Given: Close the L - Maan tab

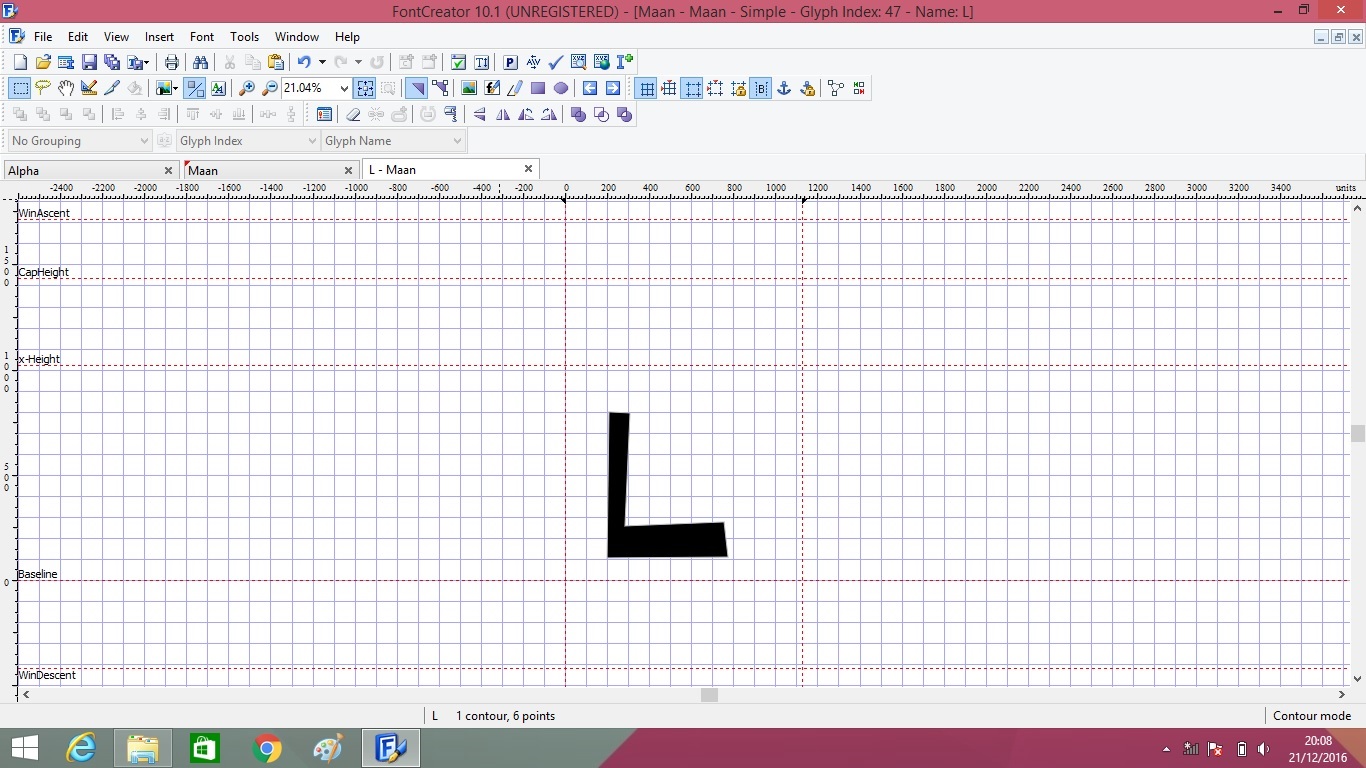Looking at the screenshot, I should pos(528,169).
